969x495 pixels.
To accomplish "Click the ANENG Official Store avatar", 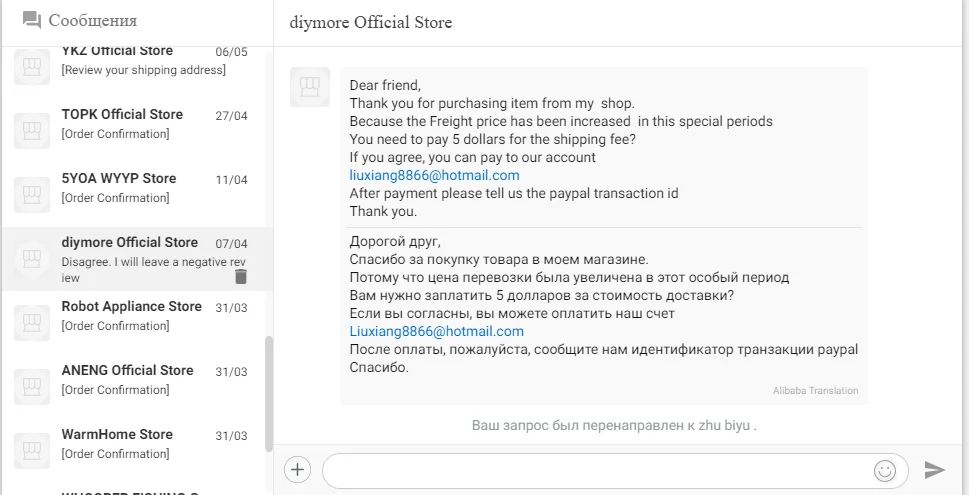I will (32, 387).
